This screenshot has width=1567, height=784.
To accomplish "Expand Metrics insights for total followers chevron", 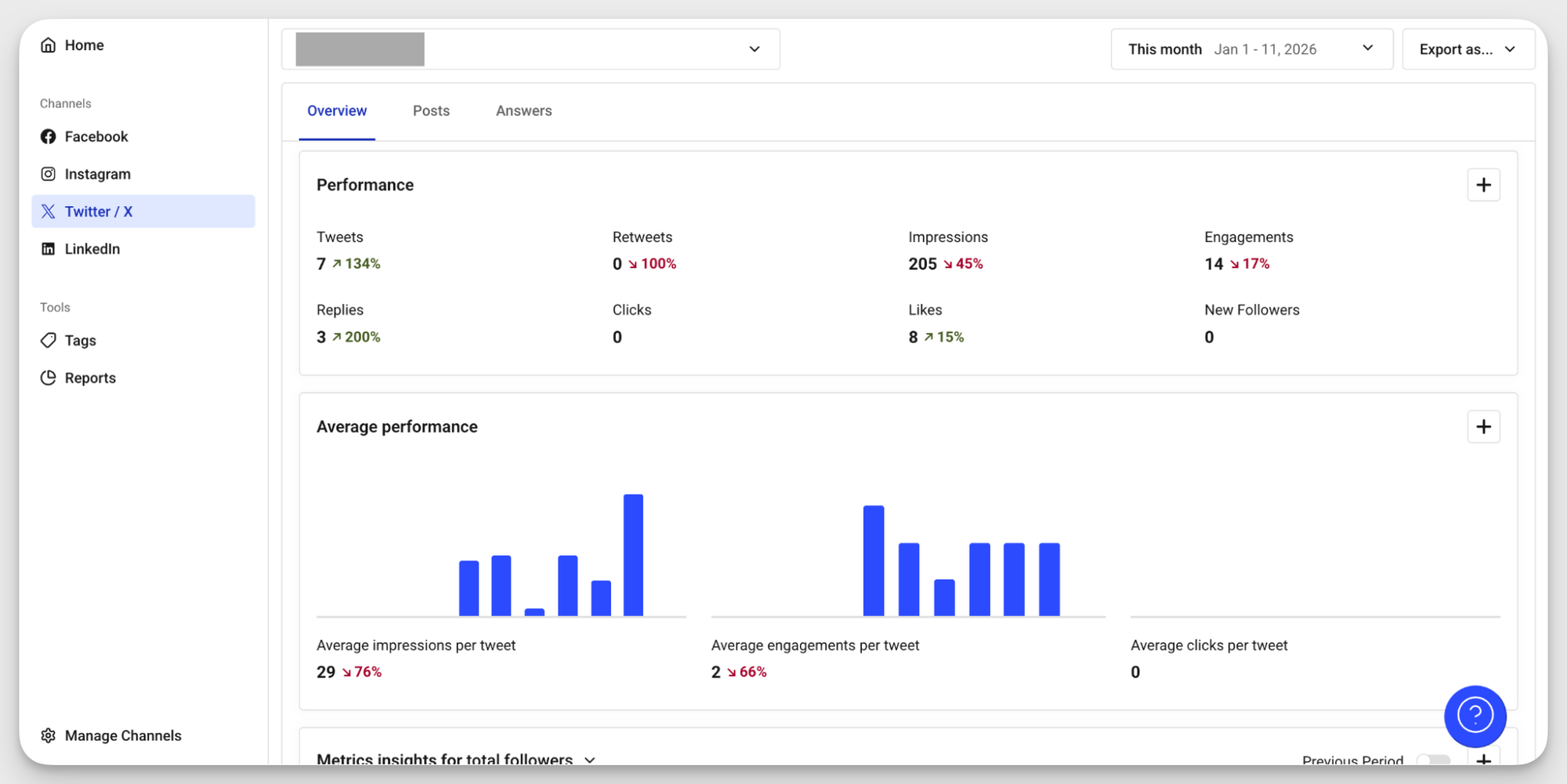I will [590, 760].
